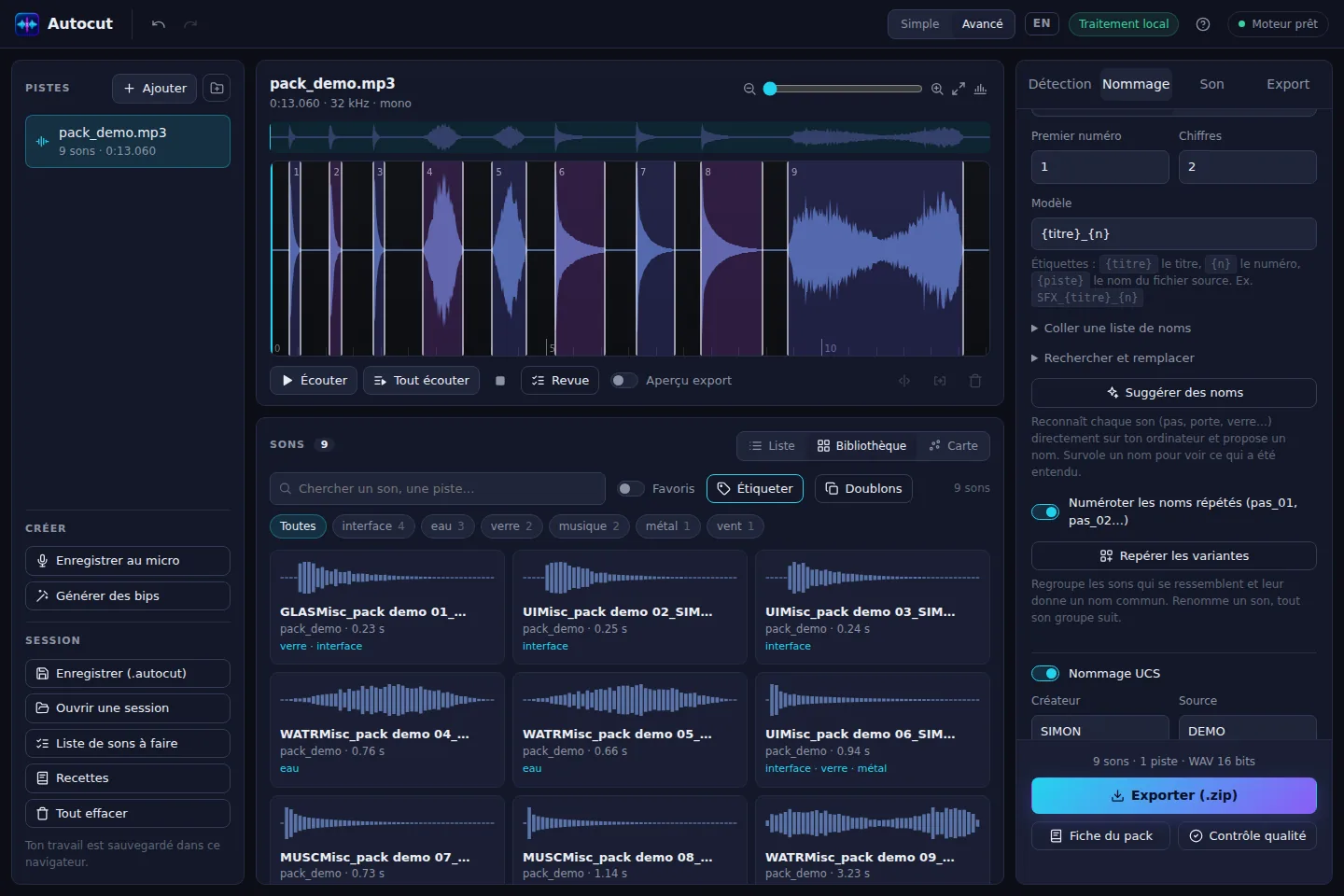Toggle the Favoris filter switch
This screenshot has width=1344, height=896.
631,489
